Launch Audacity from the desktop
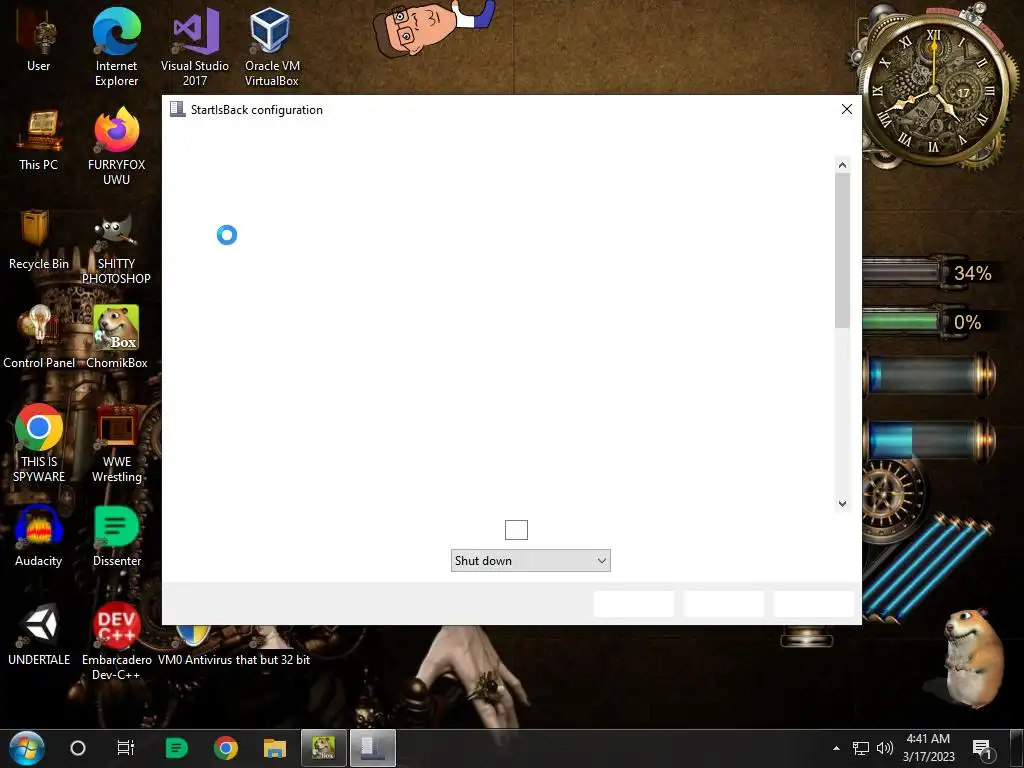 pyautogui.click(x=39, y=536)
